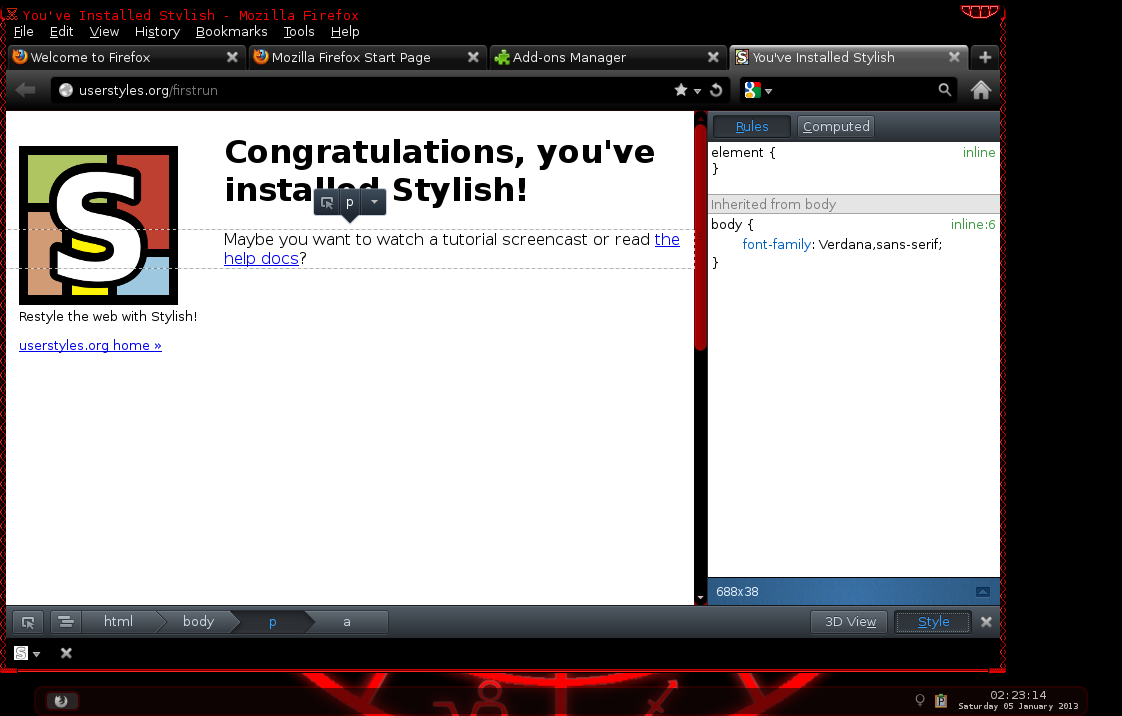Toggle the 3D View mode
Image resolution: width=1122 pixels, height=716 pixels.
click(x=848, y=621)
